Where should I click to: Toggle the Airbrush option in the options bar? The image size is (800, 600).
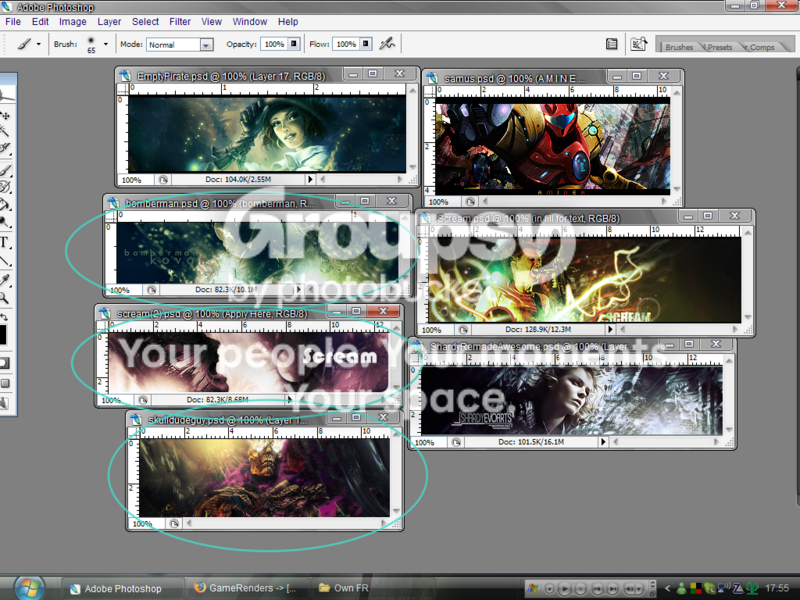coord(387,44)
